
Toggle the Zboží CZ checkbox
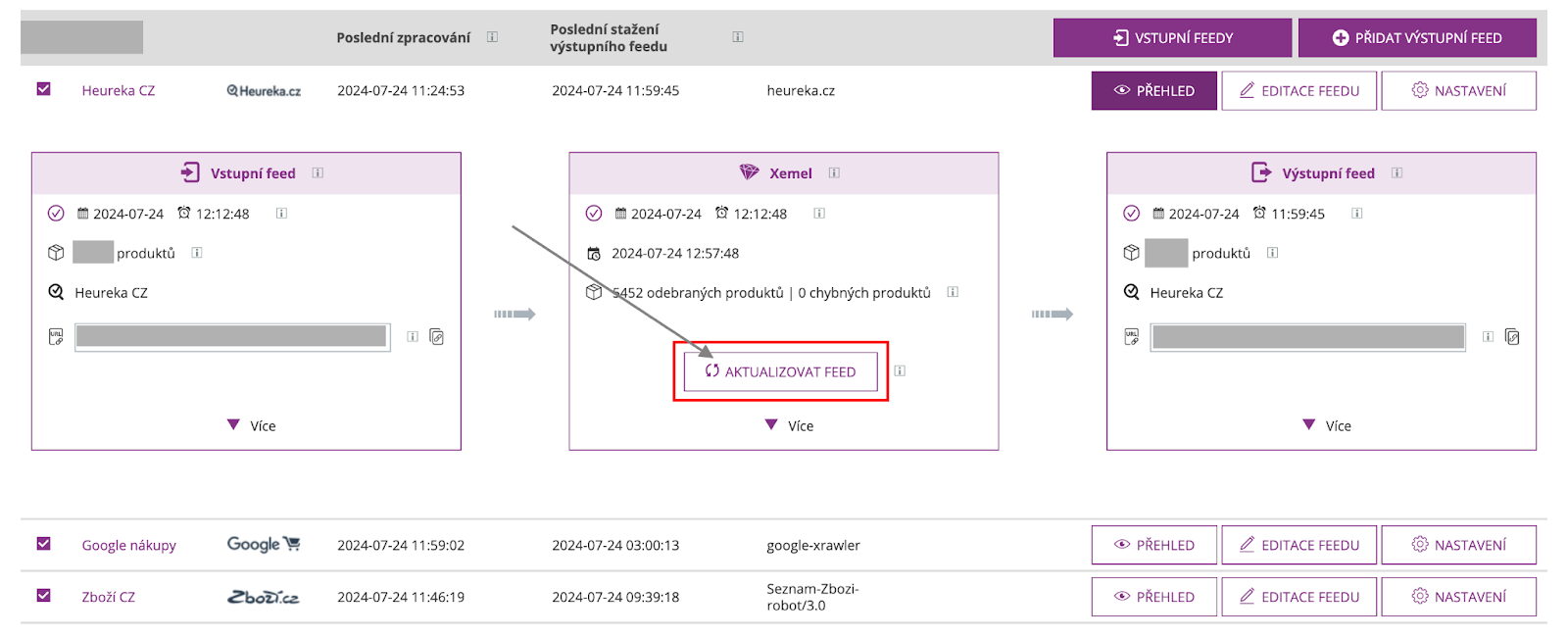pyautogui.click(x=44, y=596)
